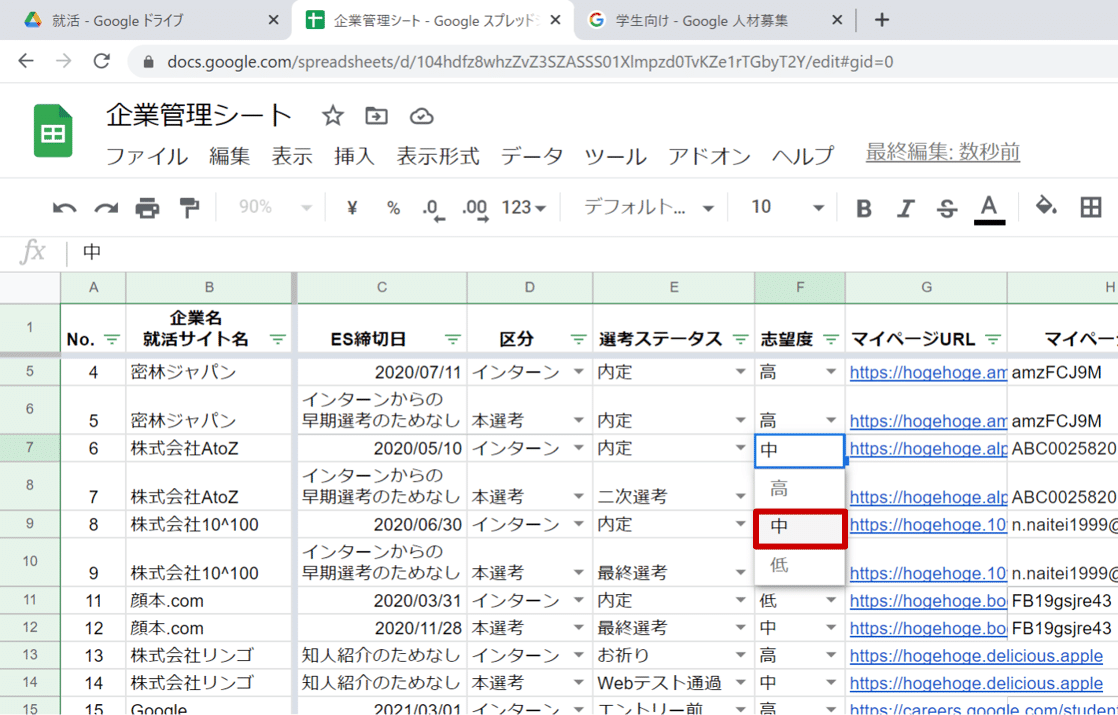
Task: Click browser forward arrow
Action: (63, 61)
